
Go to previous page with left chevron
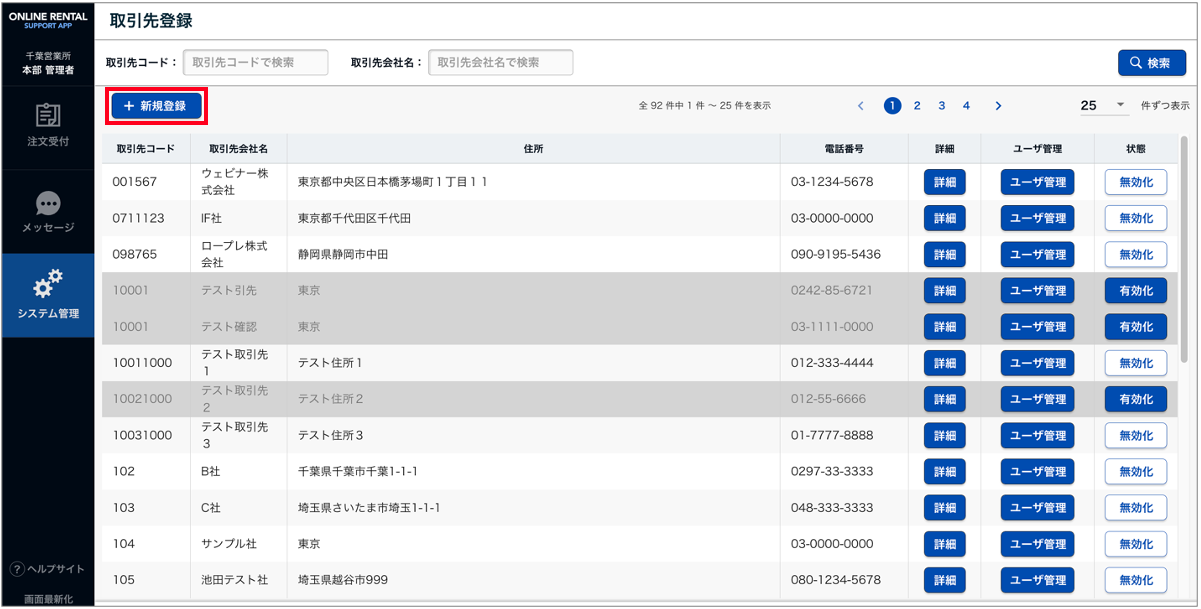861,106
